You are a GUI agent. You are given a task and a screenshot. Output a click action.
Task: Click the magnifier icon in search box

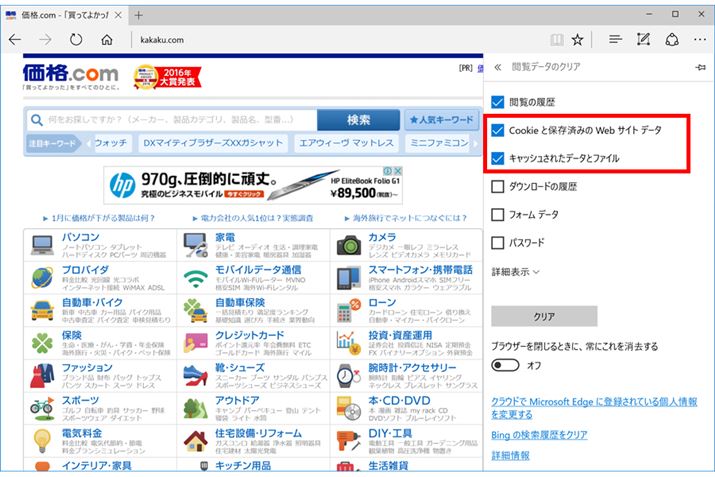[x=36, y=120]
